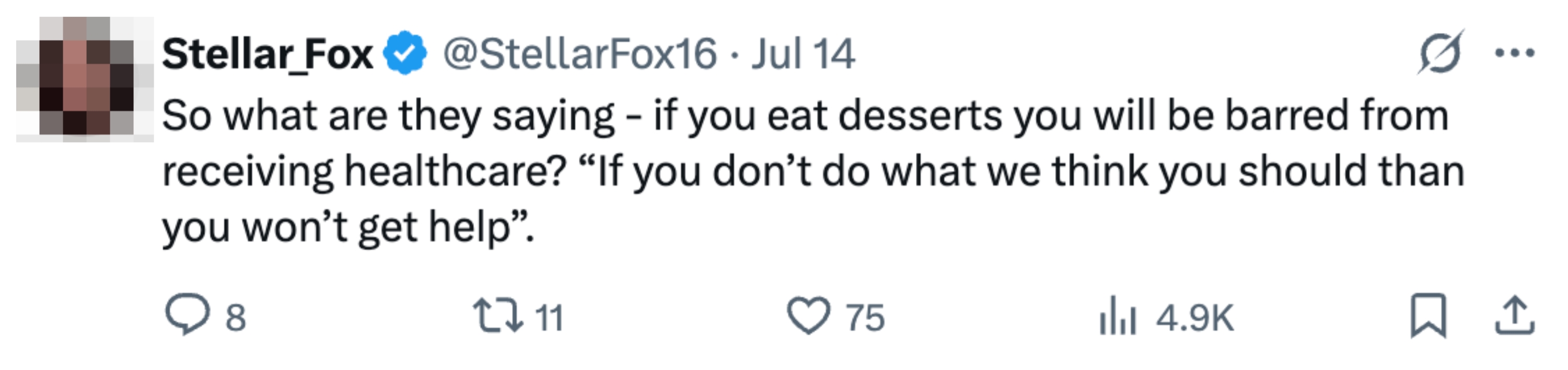Open the pixelated profile avatar
This screenshot has height=370, width=1568.
coord(85,78)
